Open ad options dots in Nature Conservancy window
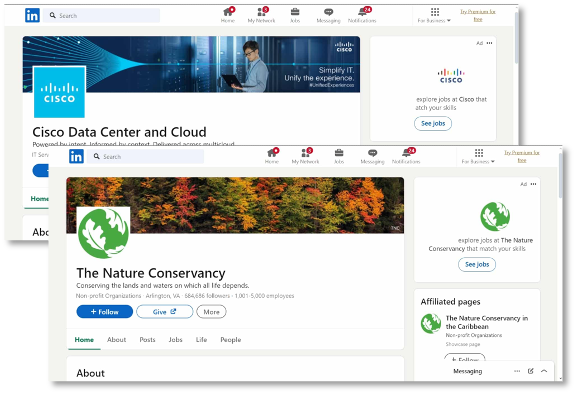The image size is (577, 395). (x=534, y=184)
